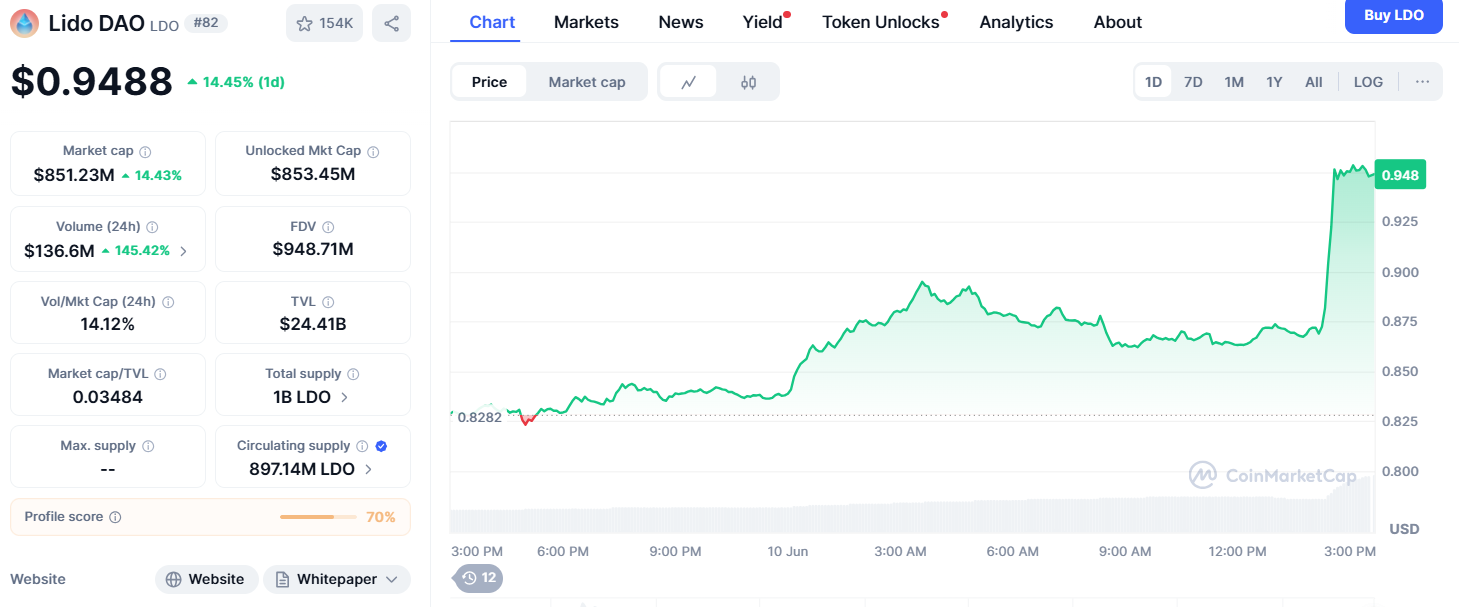Go to the Analytics tab
Screen dimensions: 1459x607
coord(1016,22)
